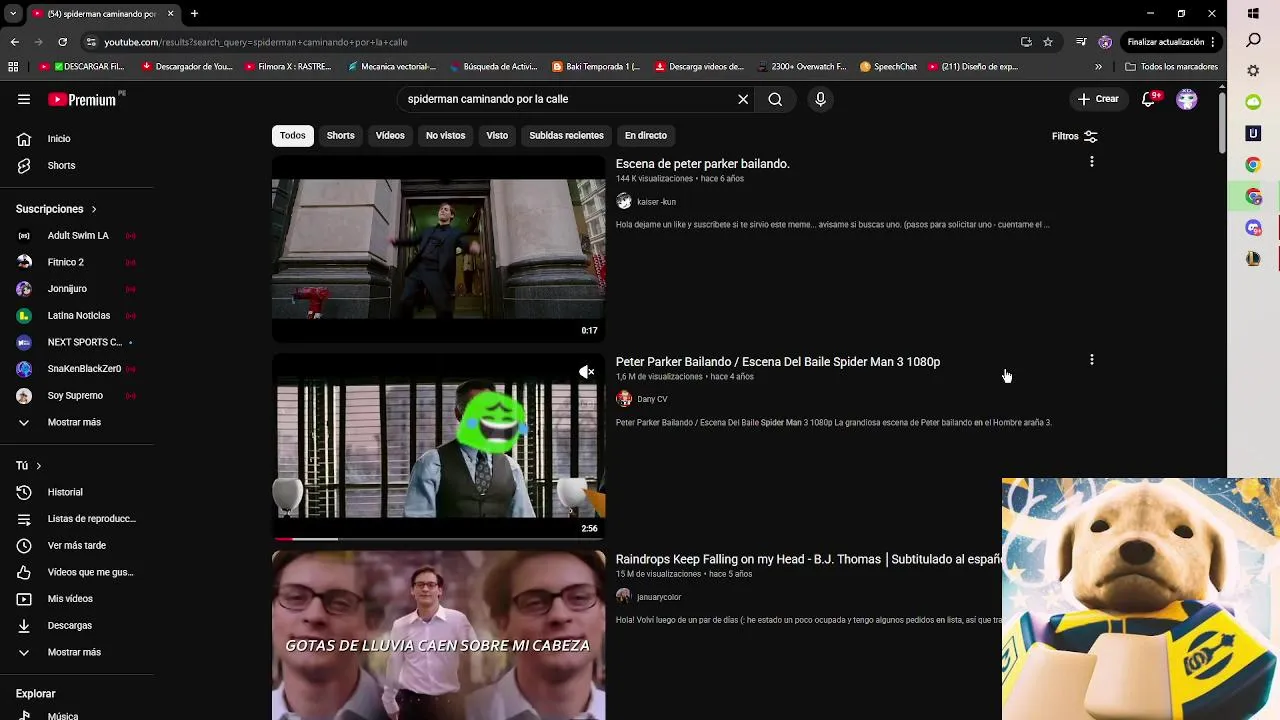Viewport: 1280px width, 720px height.
Task: Go back with the browser back arrow
Action: 14,42
